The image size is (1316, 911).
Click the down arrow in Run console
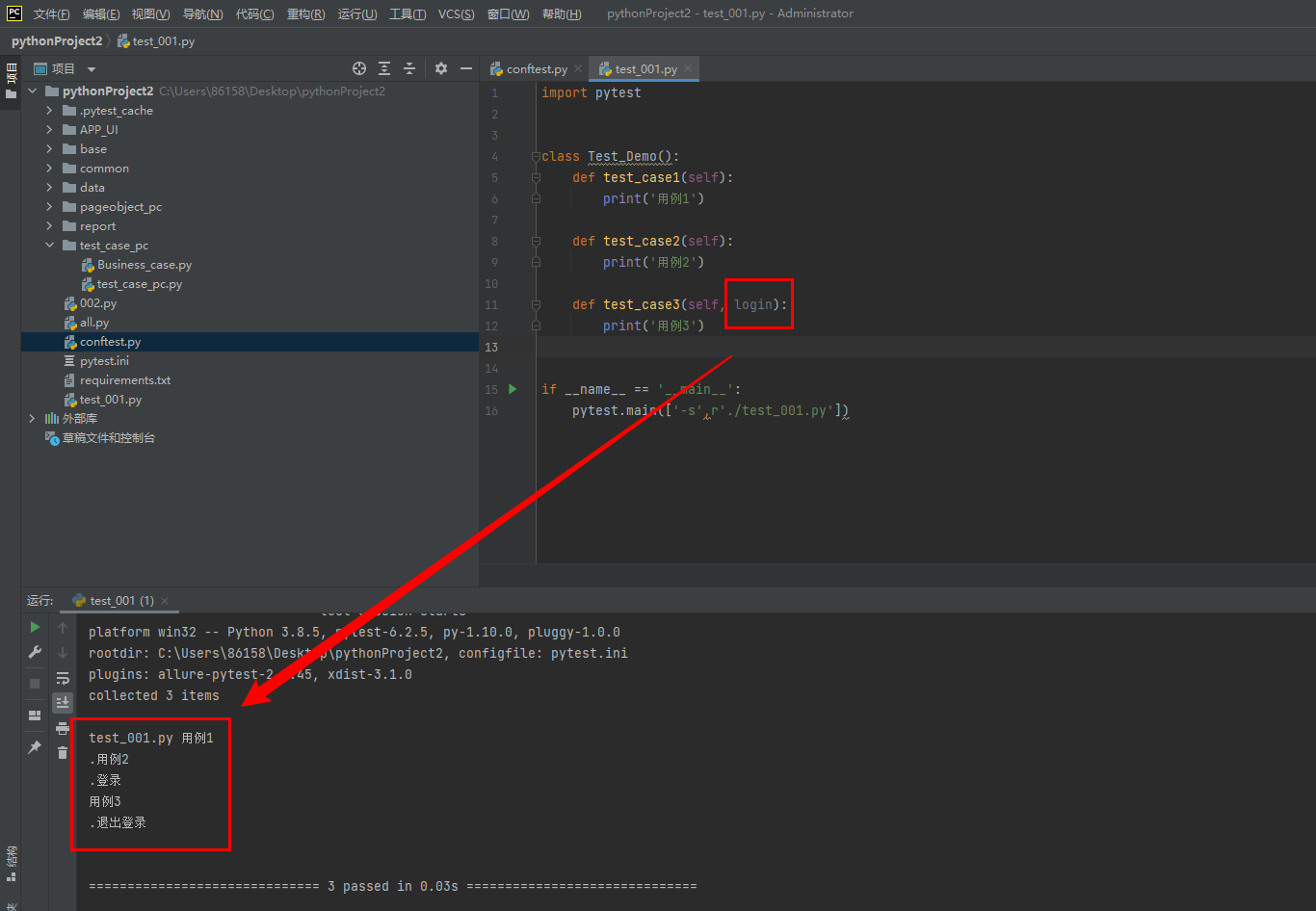pos(63,652)
